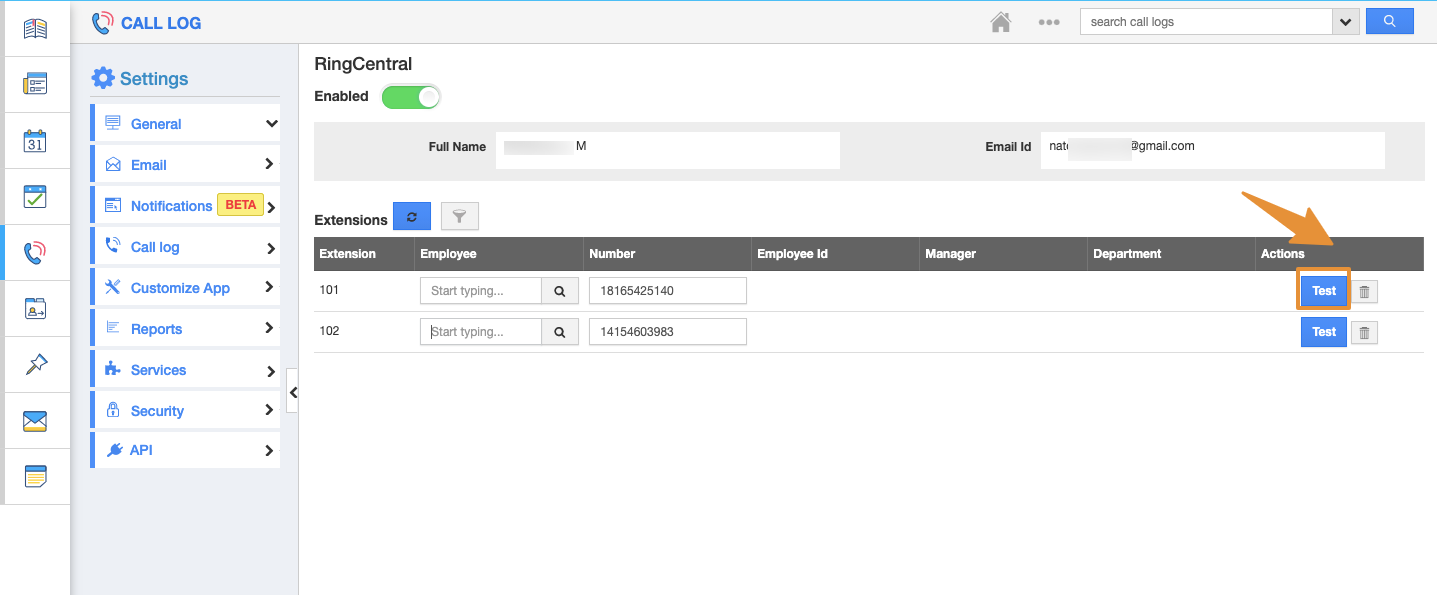This screenshot has height=595, width=1437.
Task: Open Reports in the settings menu
Action: (156, 329)
